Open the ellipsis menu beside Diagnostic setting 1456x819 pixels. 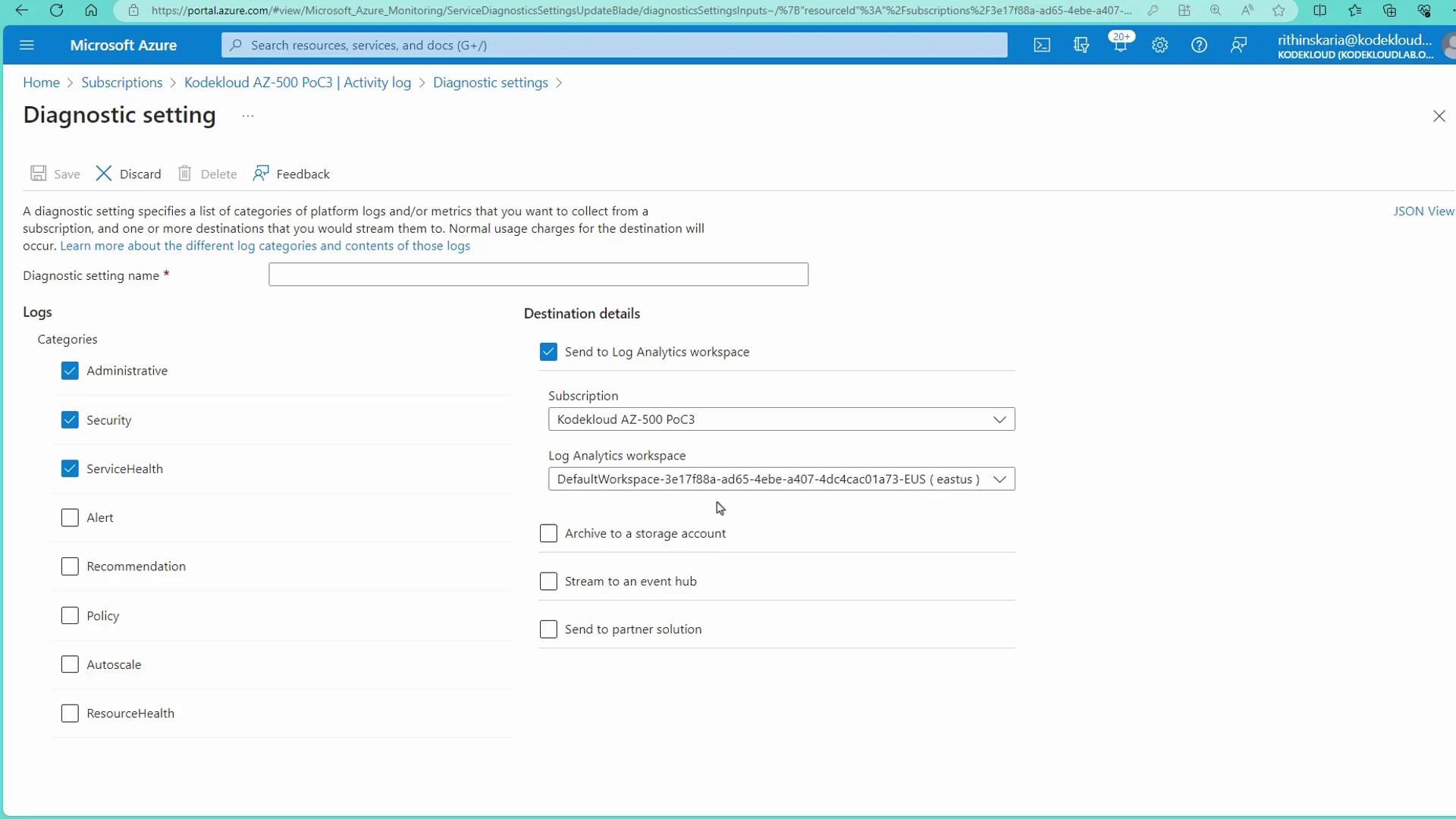pos(248,116)
